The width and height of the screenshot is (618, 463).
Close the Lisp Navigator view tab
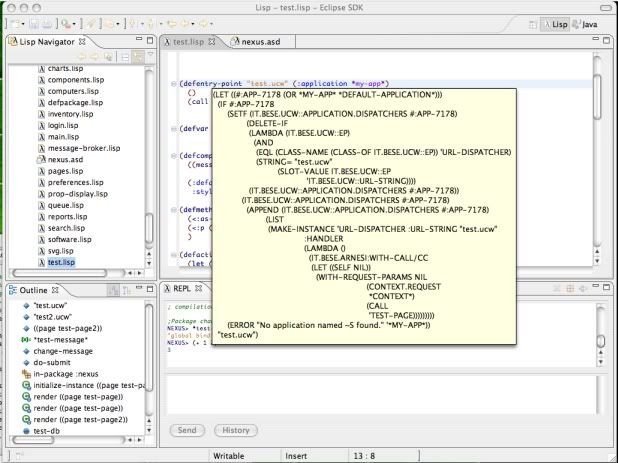[x=82, y=41]
